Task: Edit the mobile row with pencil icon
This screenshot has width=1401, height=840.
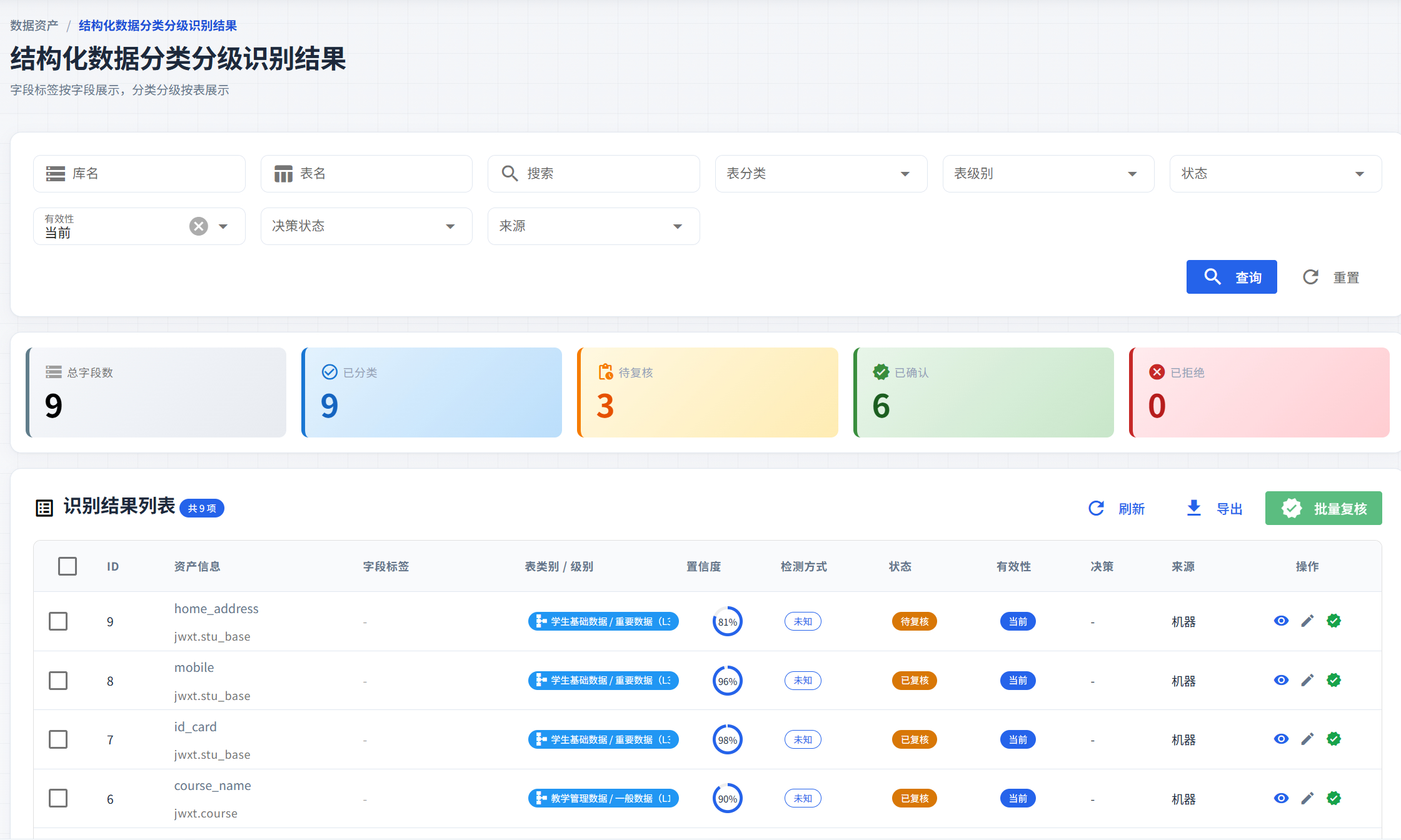Action: [1307, 680]
